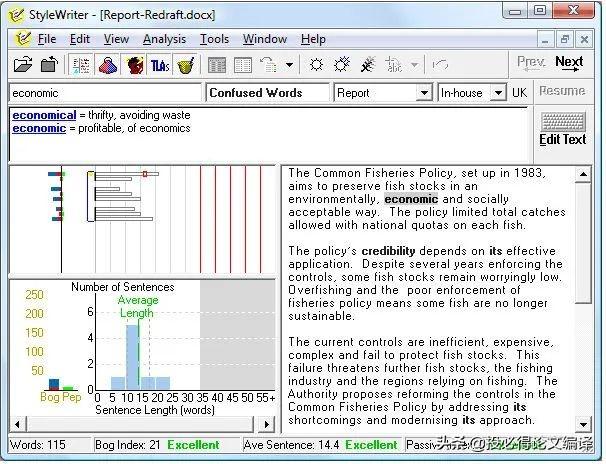Click the horizontal scrollbar thumb under chart
Image resolution: width=606 pixels, height=464 pixels.
tap(140, 424)
